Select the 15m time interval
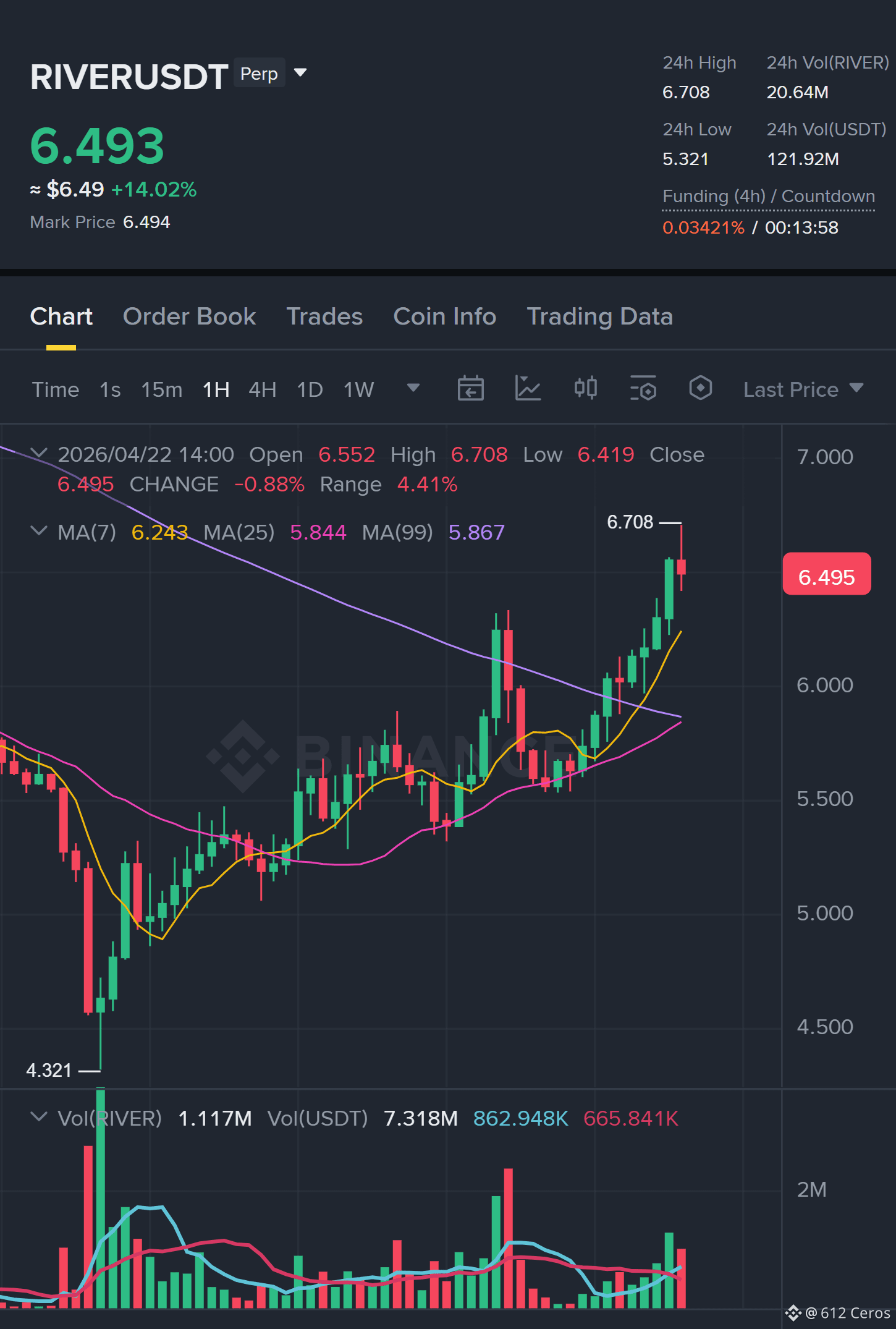Image resolution: width=896 pixels, height=1329 pixels. pyautogui.click(x=162, y=389)
